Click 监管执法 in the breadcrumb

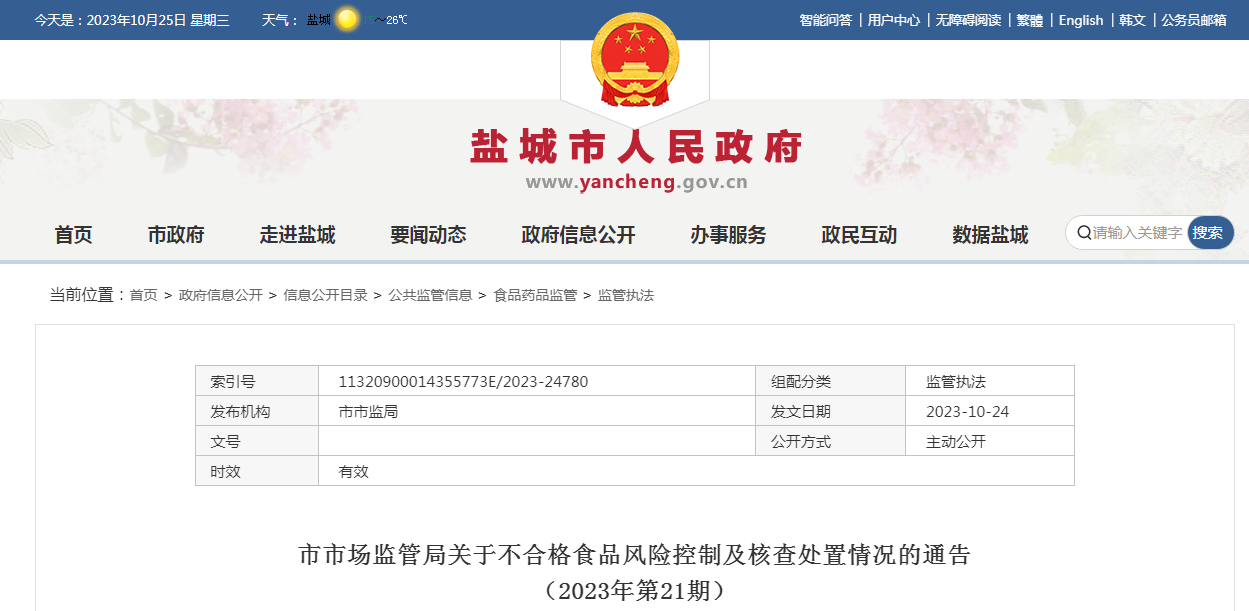click(x=626, y=295)
